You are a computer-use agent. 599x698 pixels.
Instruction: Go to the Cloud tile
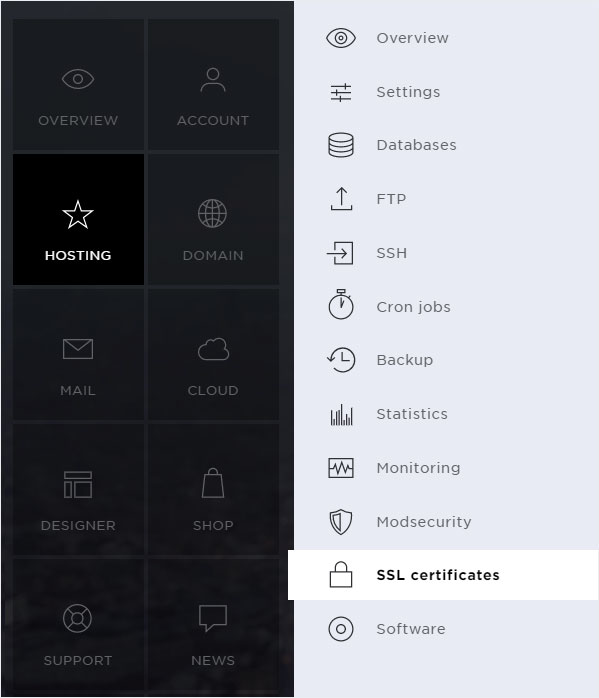(x=213, y=354)
